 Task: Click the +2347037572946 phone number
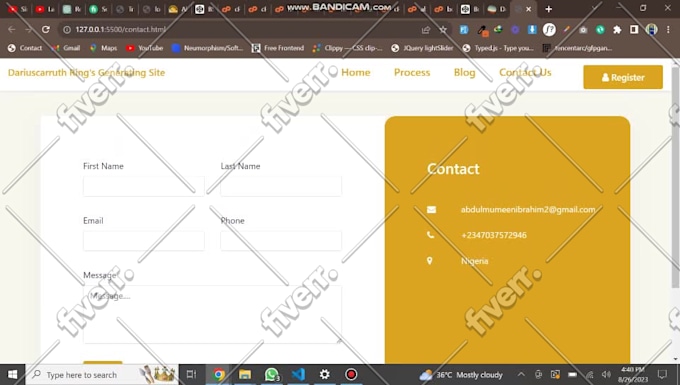click(494, 235)
